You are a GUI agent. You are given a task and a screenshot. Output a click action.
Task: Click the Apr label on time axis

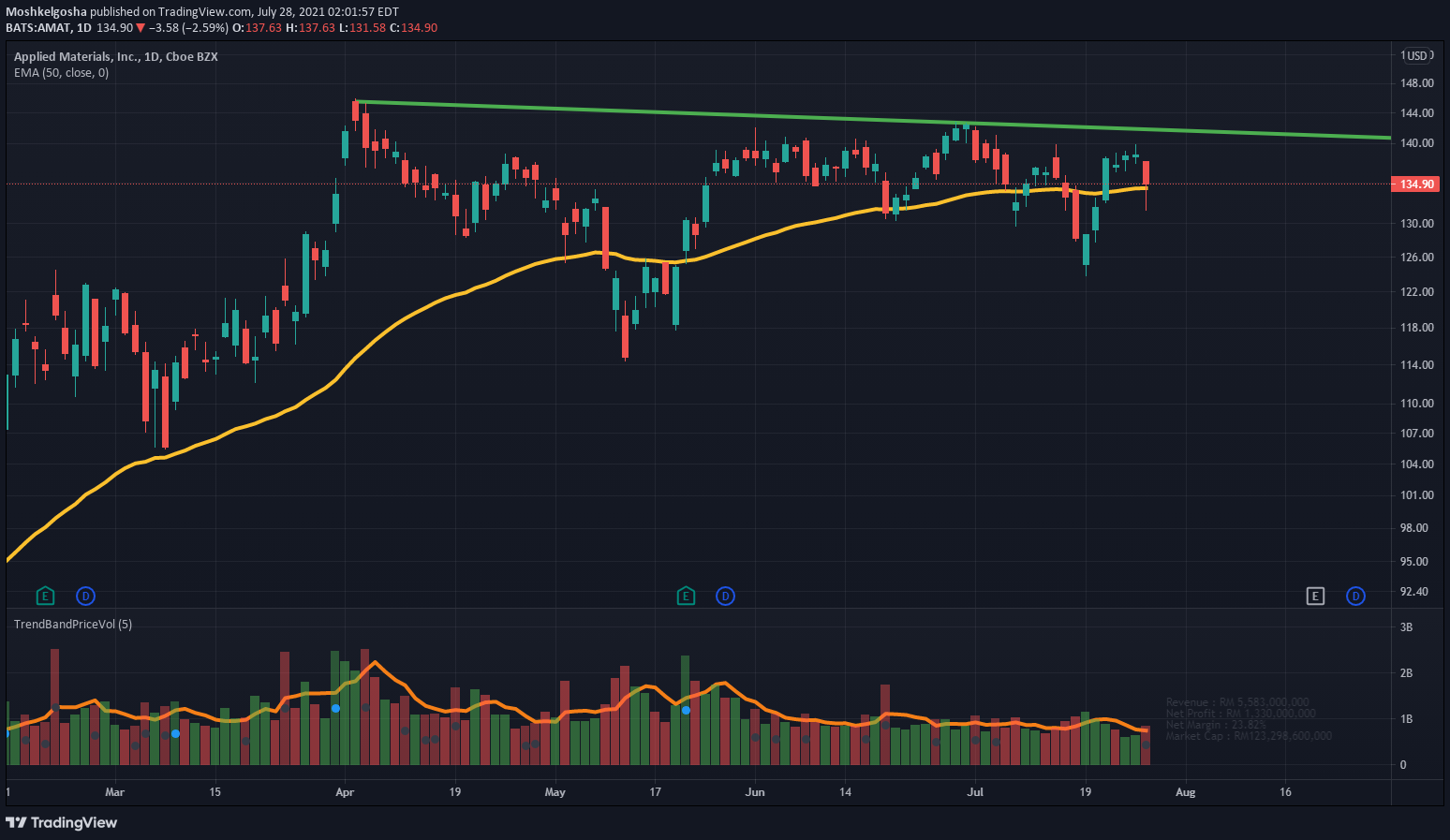[345, 791]
